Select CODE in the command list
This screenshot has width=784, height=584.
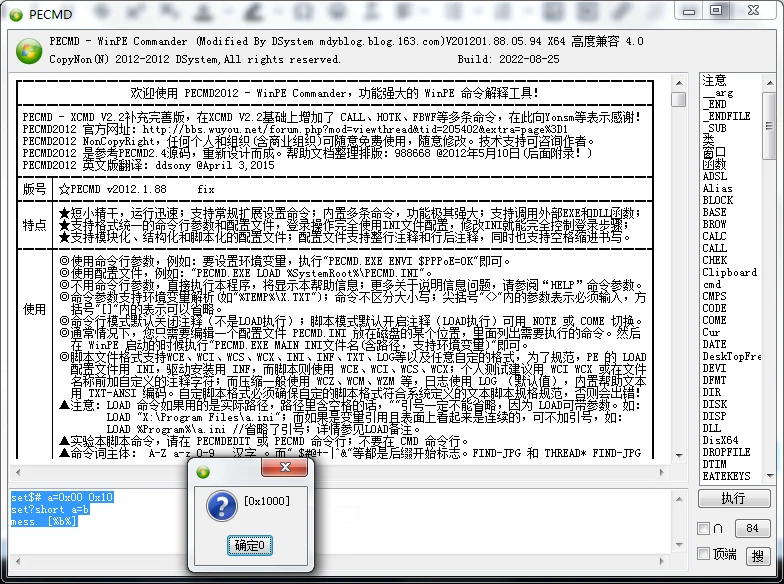(714, 308)
